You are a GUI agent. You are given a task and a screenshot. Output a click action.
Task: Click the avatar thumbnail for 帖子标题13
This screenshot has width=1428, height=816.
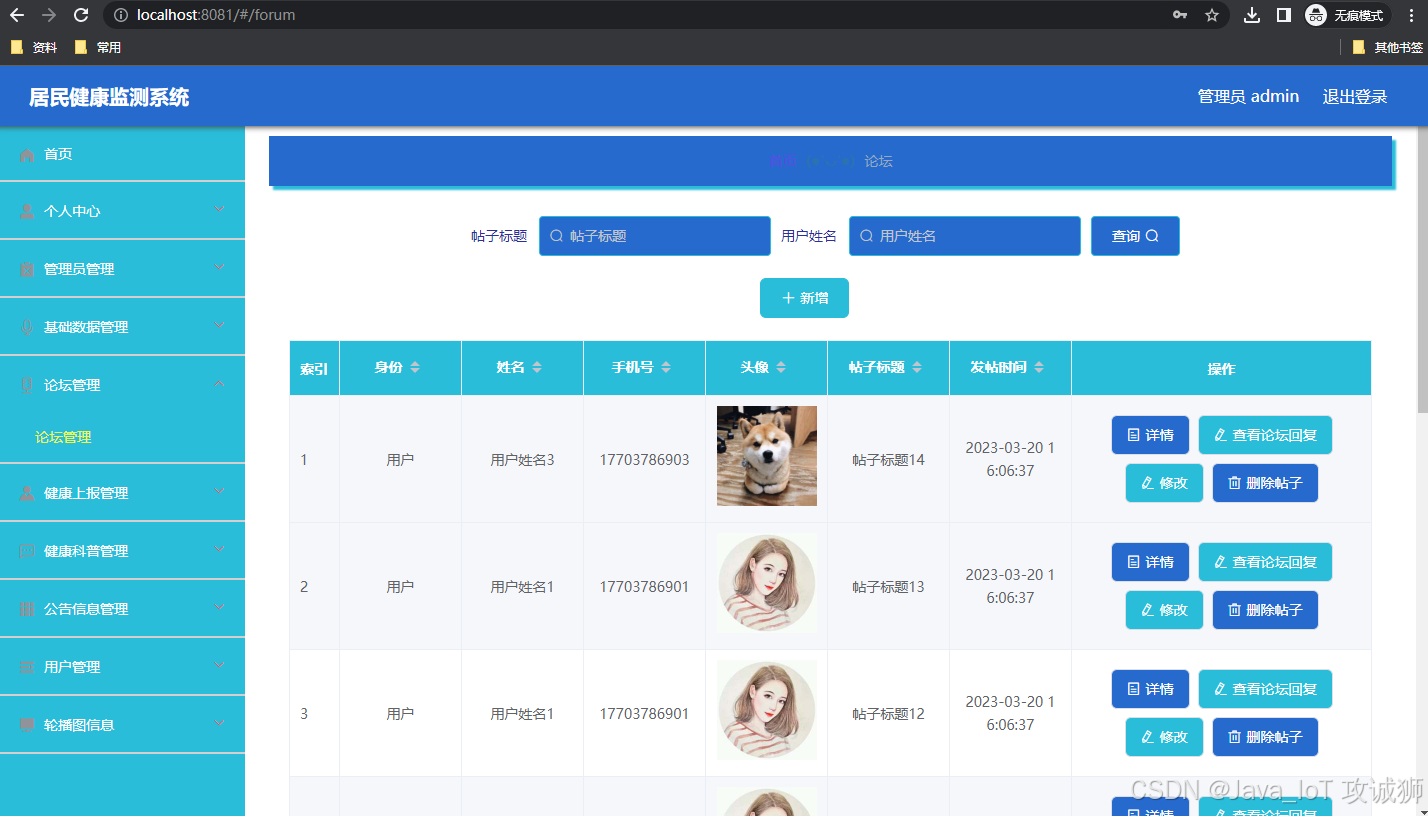tap(767, 583)
